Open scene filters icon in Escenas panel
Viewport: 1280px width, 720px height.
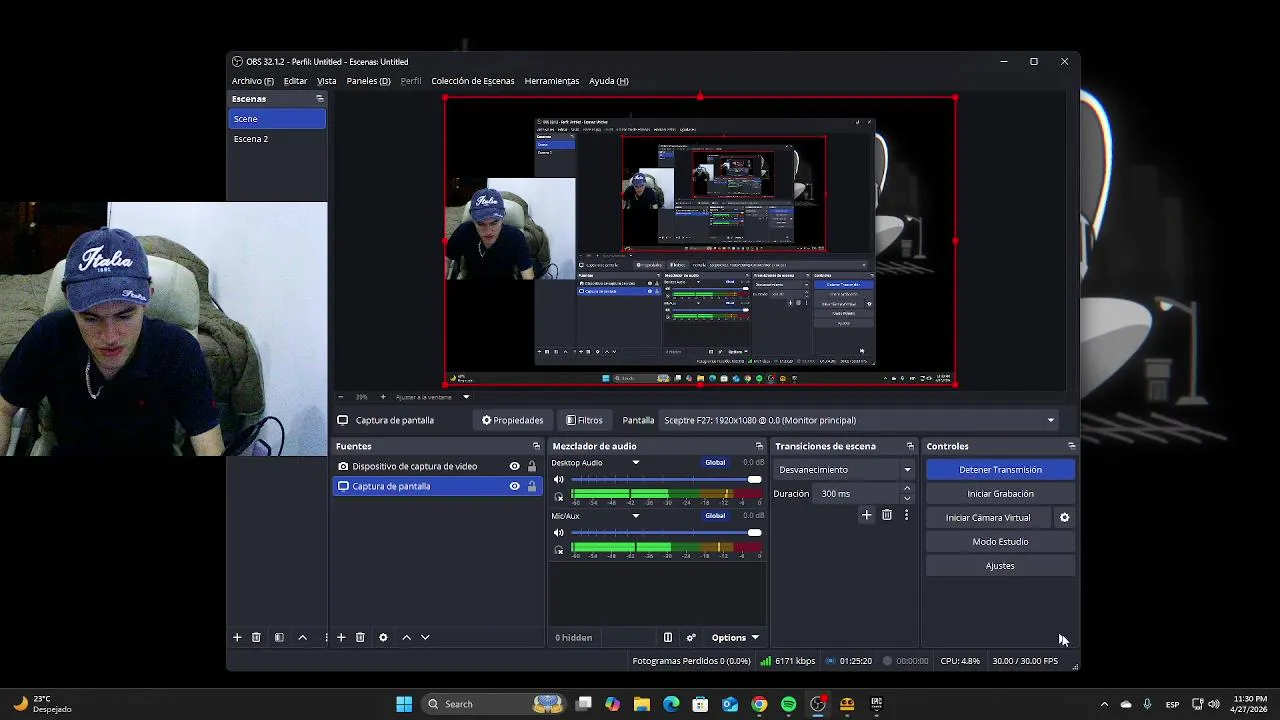[x=279, y=637]
